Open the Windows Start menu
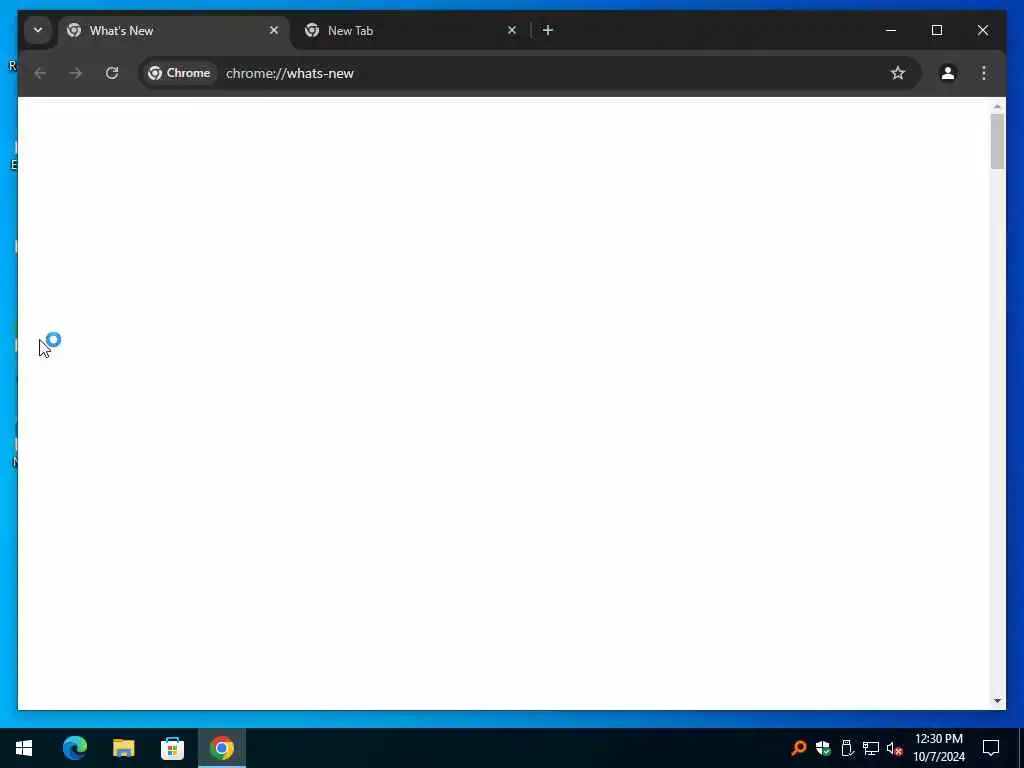 click(24, 748)
